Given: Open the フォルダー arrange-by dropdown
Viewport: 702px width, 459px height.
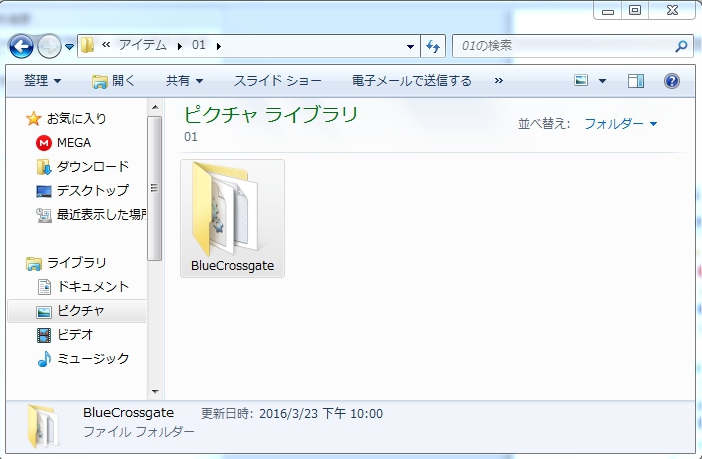Looking at the screenshot, I should click(621, 124).
